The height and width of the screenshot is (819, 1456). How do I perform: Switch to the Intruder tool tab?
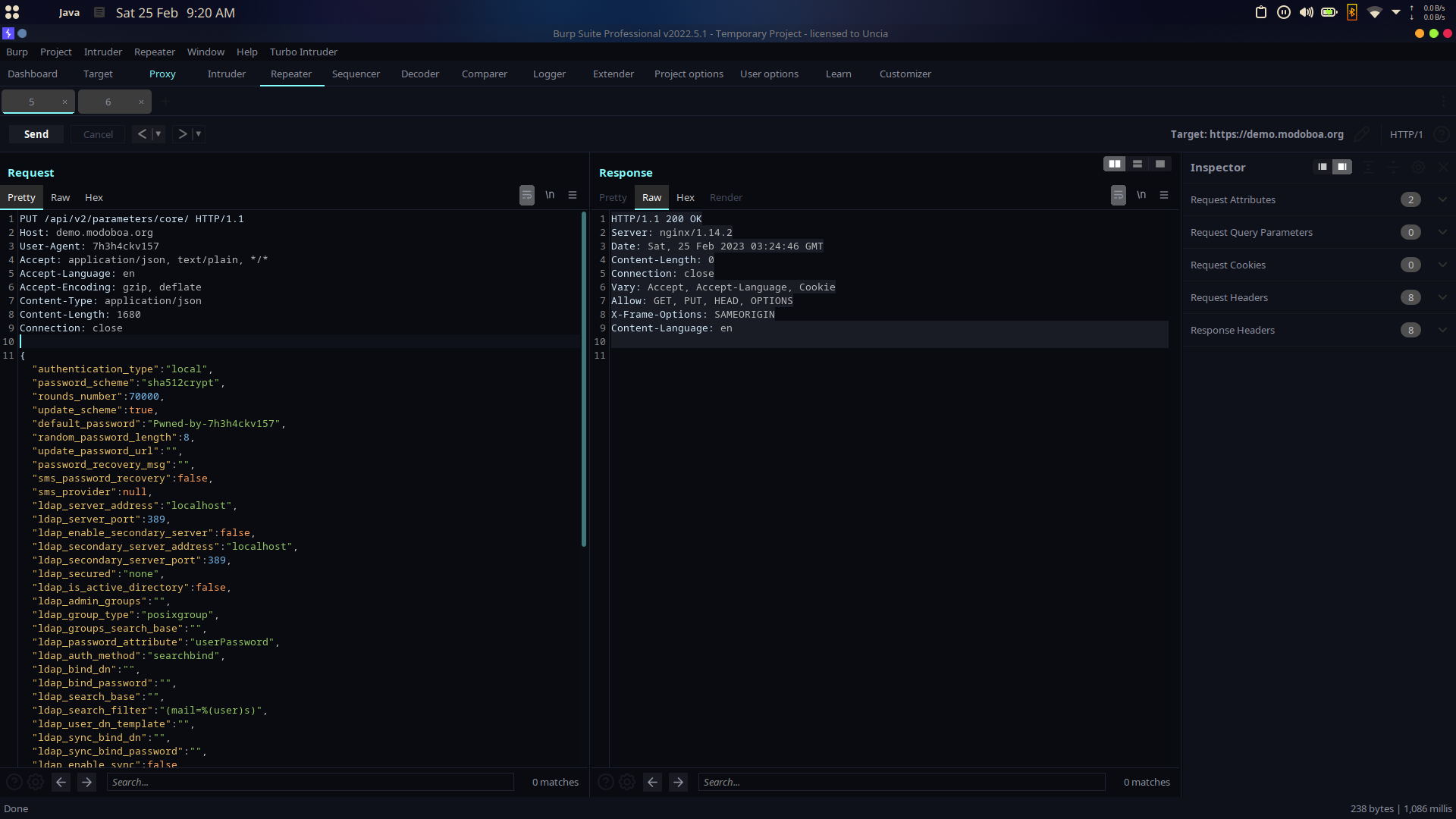coord(226,74)
